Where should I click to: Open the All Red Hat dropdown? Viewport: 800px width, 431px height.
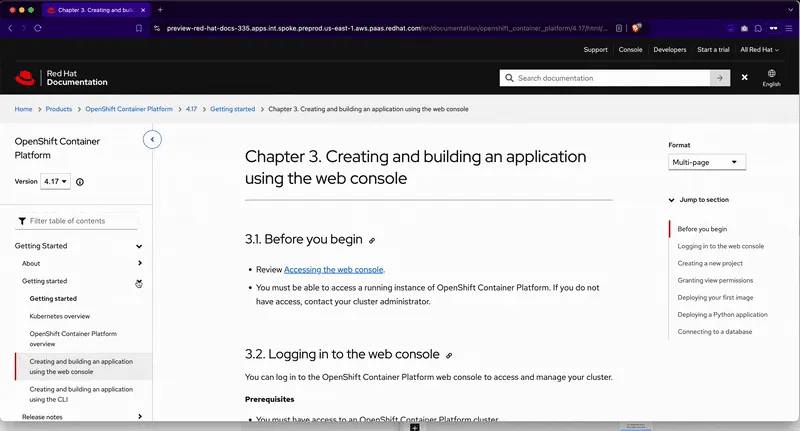pyautogui.click(x=759, y=49)
